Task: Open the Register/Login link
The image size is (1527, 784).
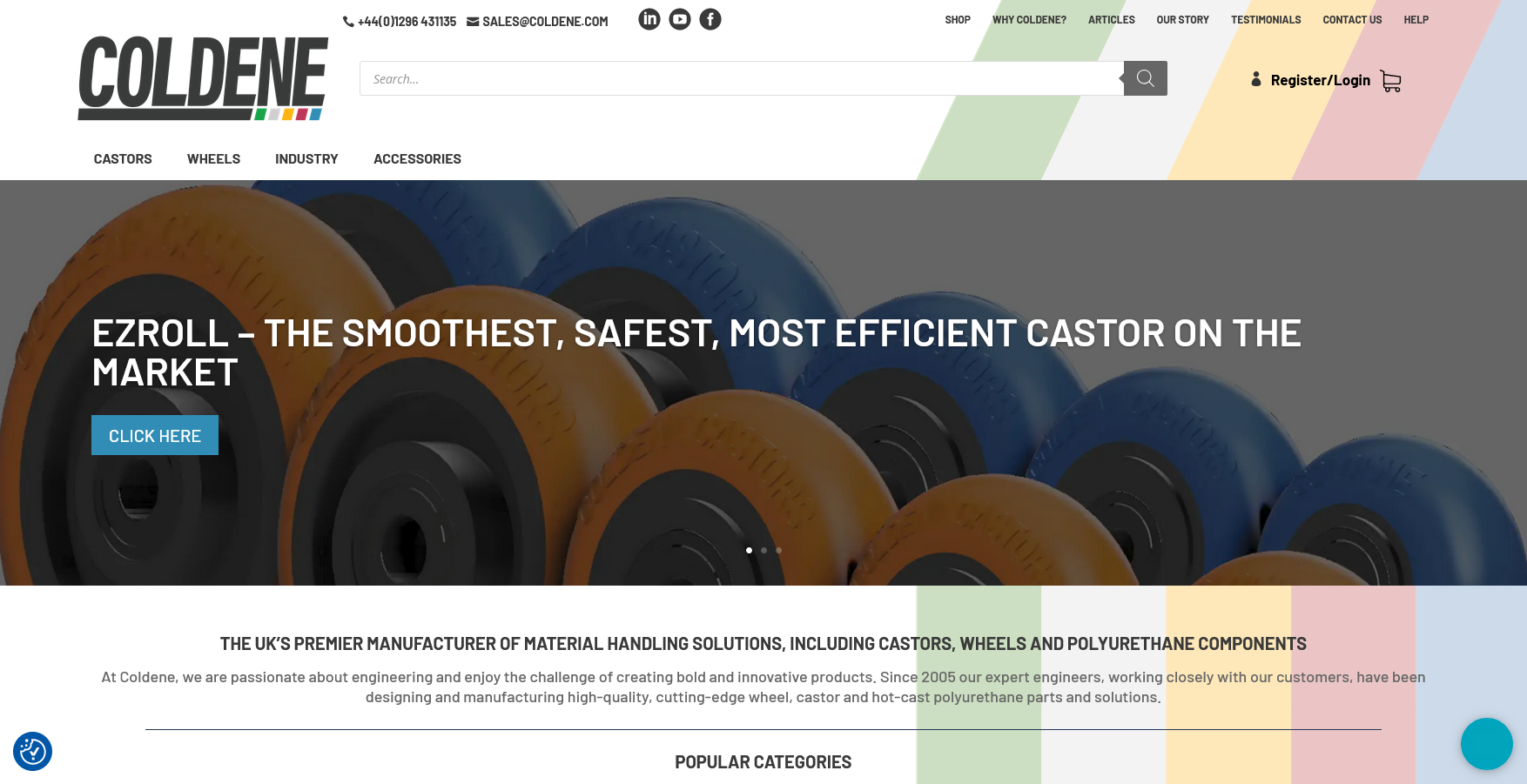Action: coord(1320,79)
